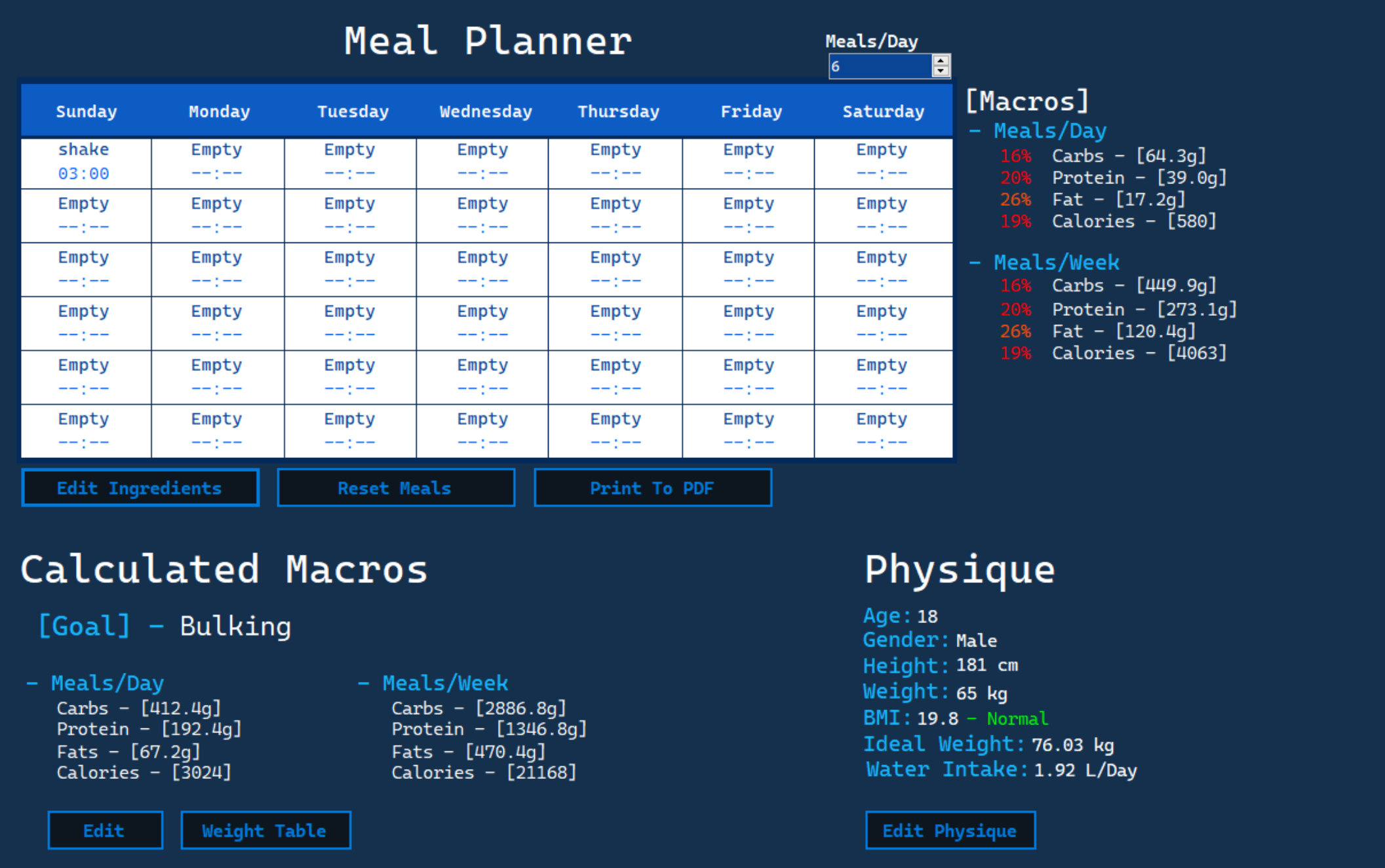Select the shake meal scheduled Sunday 03:00
The image size is (1385, 868).
tap(84, 161)
